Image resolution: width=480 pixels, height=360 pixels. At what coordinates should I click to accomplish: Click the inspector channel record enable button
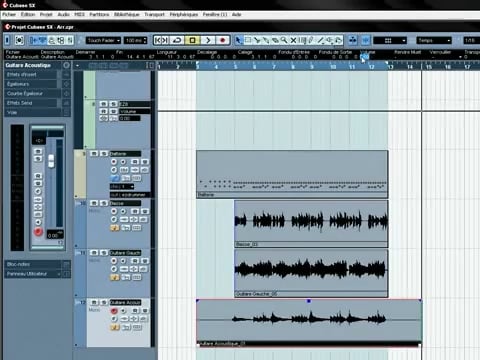click(x=38, y=232)
